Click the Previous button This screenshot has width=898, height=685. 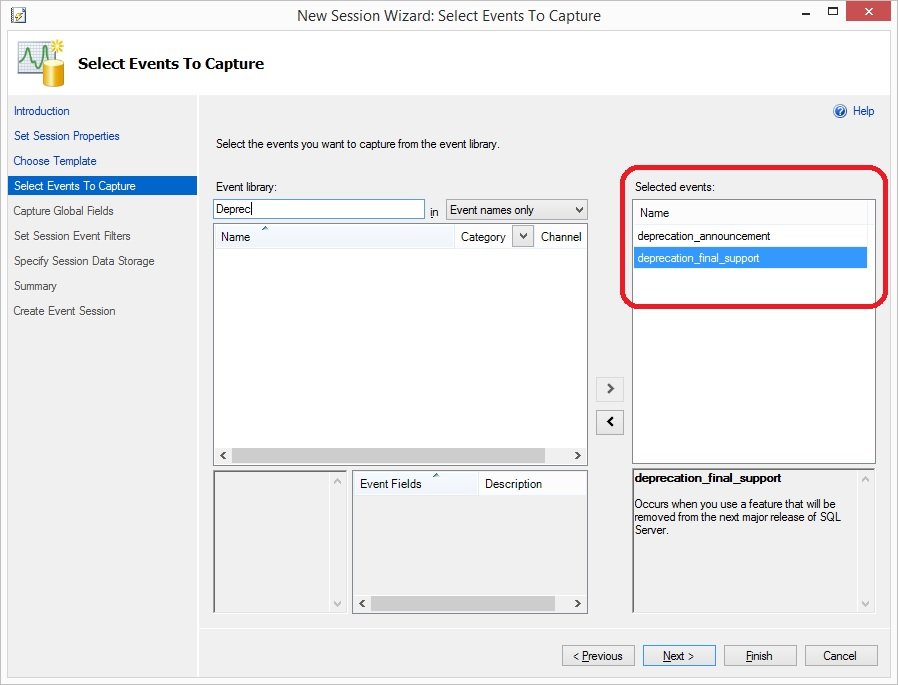point(598,656)
